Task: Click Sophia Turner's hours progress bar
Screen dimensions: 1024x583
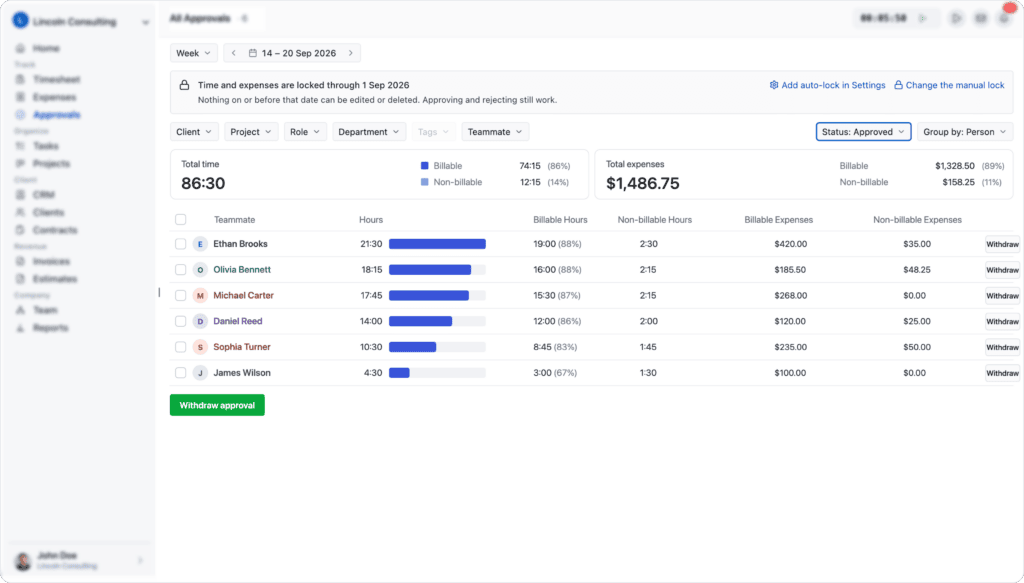Action: [438, 347]
